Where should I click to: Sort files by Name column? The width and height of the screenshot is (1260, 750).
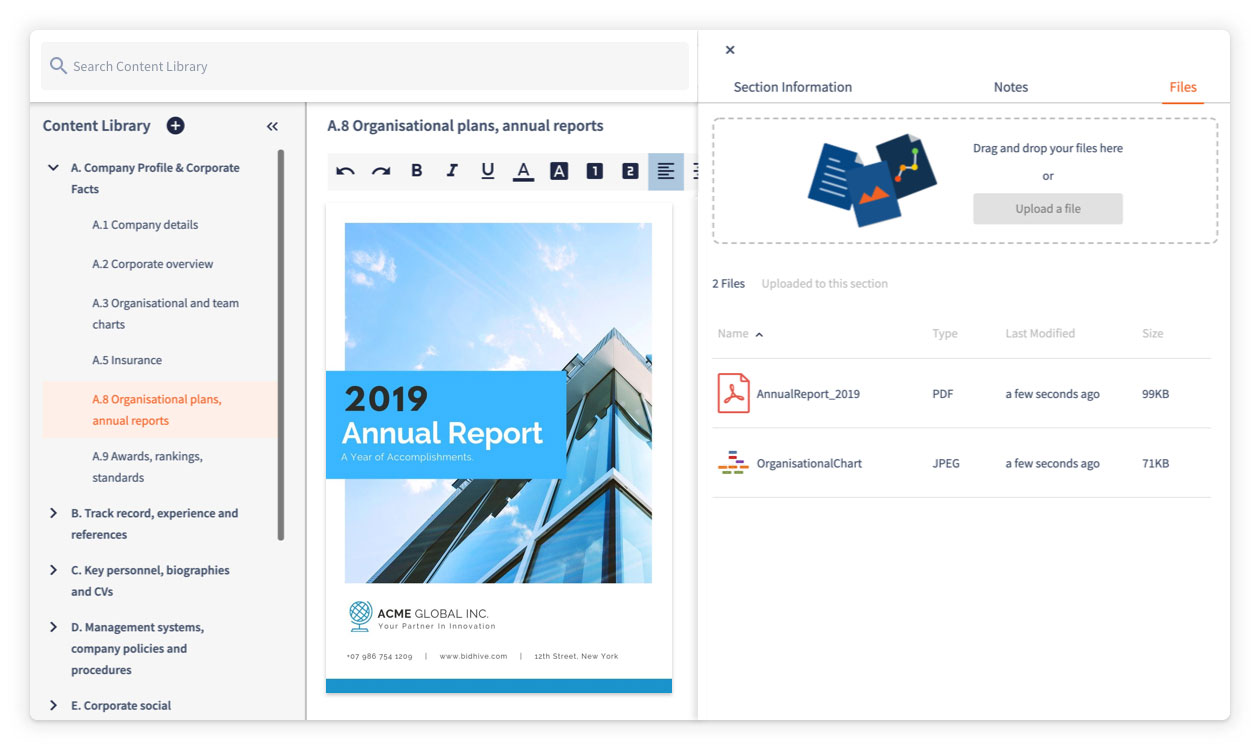coord(740,334)
